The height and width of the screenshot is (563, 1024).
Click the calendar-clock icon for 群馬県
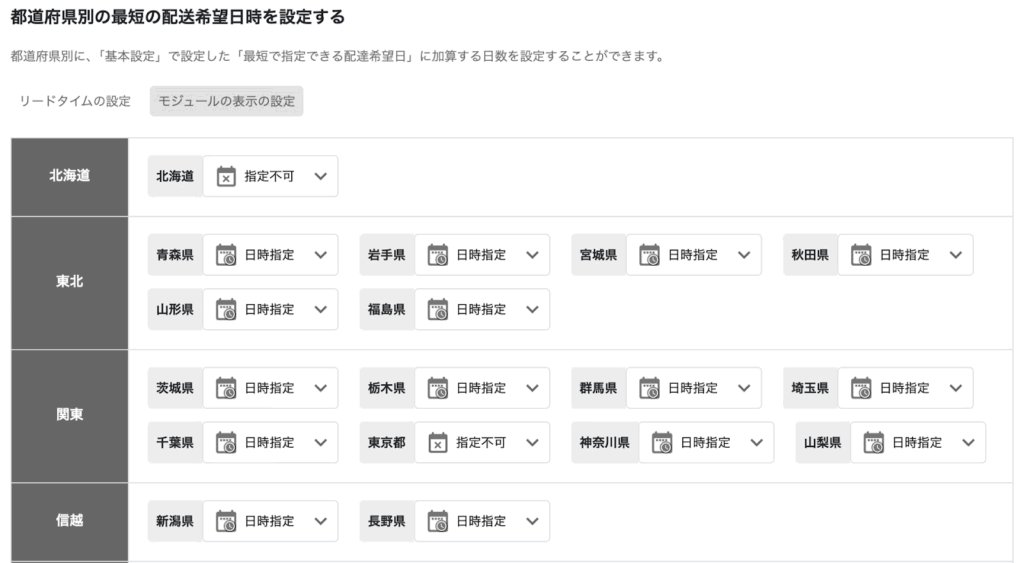(x=650, y=388)
